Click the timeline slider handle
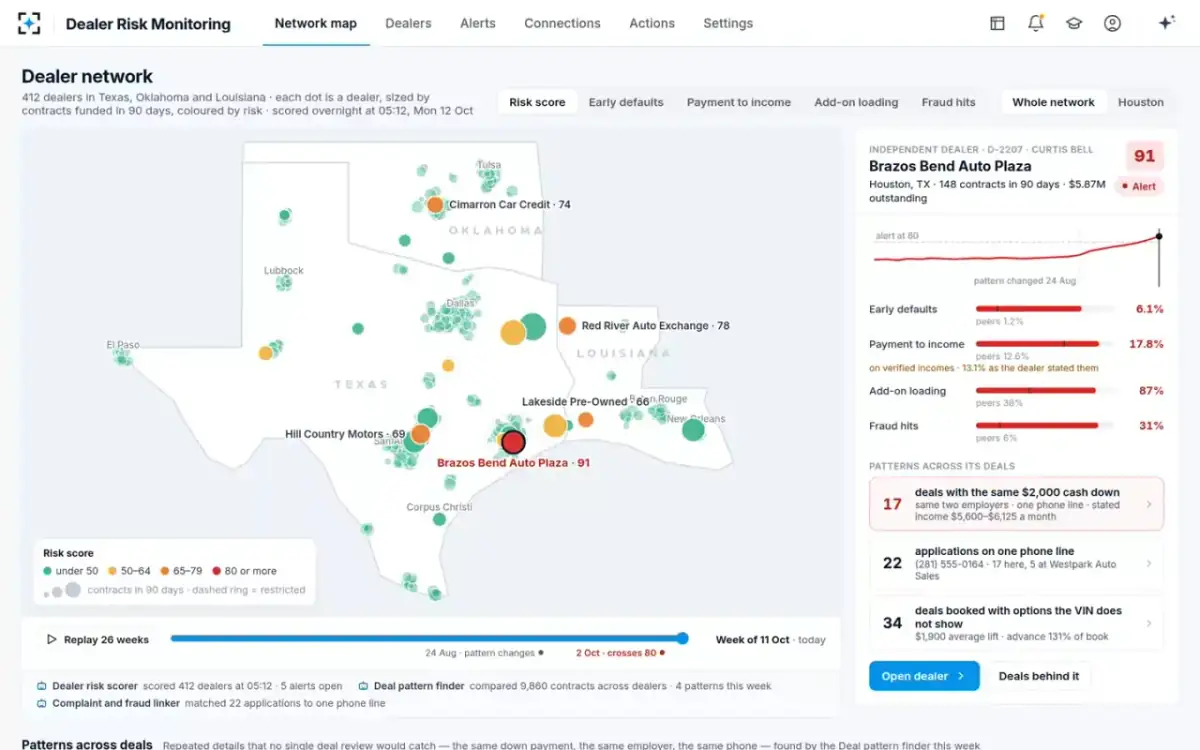The image size is (1200, 750). (x=682, y=638)
